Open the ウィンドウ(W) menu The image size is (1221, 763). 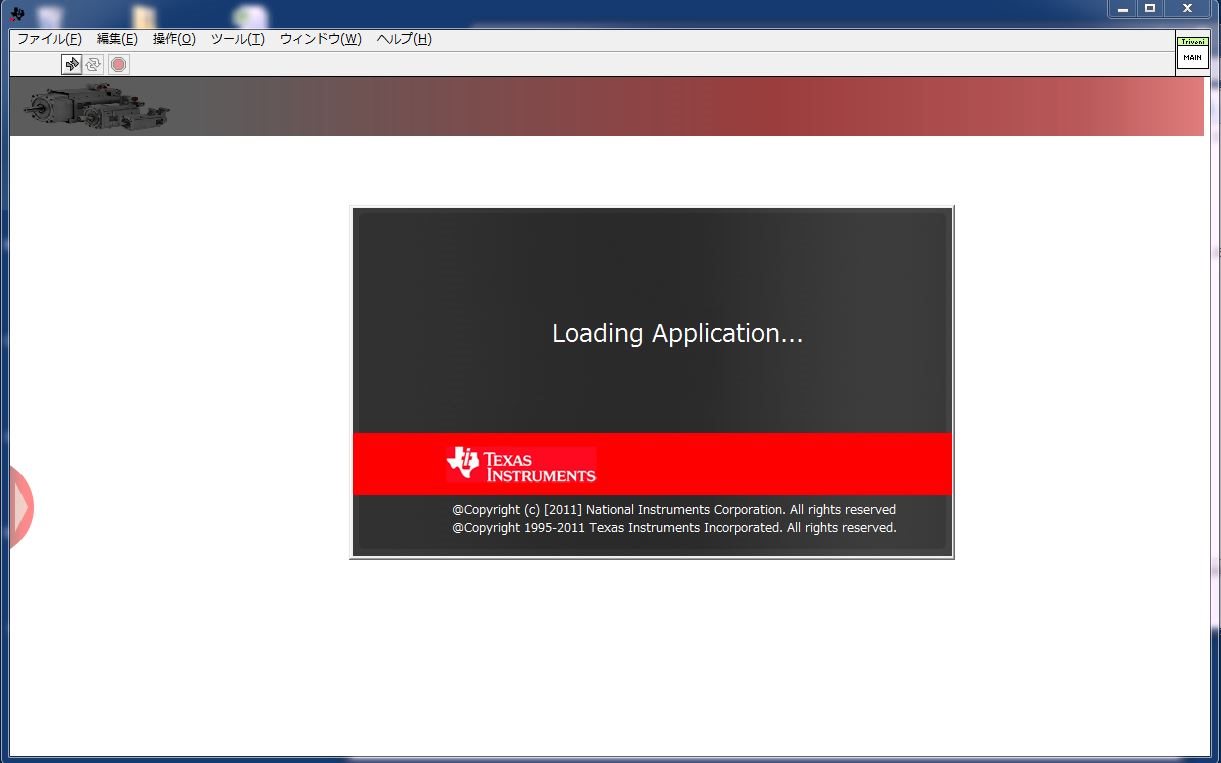pos(320,39)
